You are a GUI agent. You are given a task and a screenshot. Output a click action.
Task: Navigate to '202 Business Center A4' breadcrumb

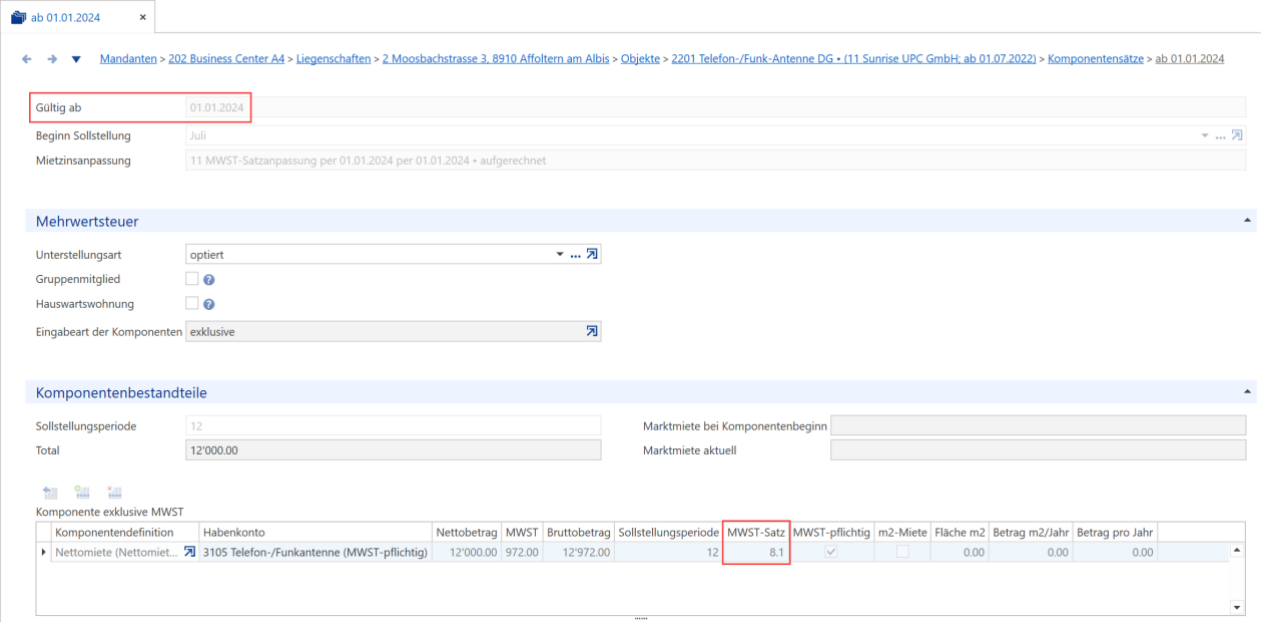point(226,59)
